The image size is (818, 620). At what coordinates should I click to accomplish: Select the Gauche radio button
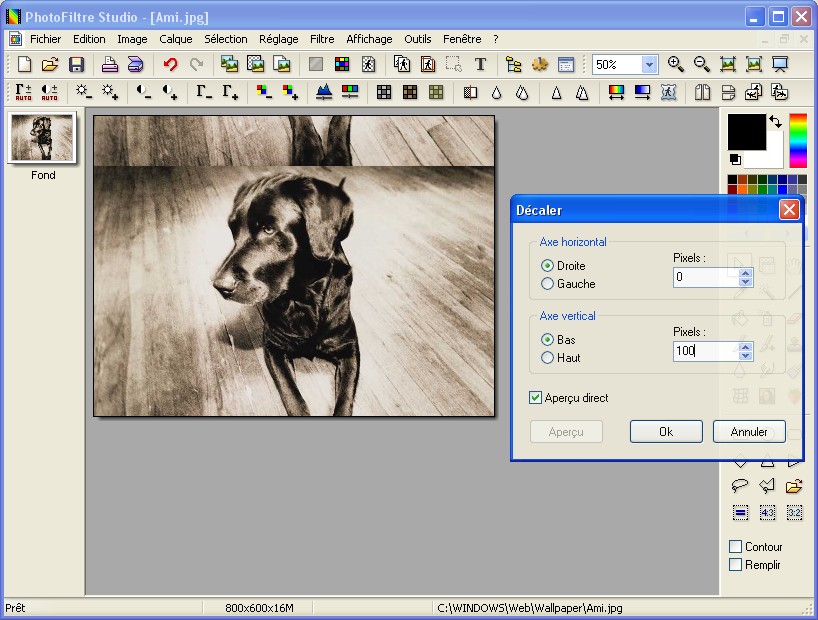tap(547, 284)
